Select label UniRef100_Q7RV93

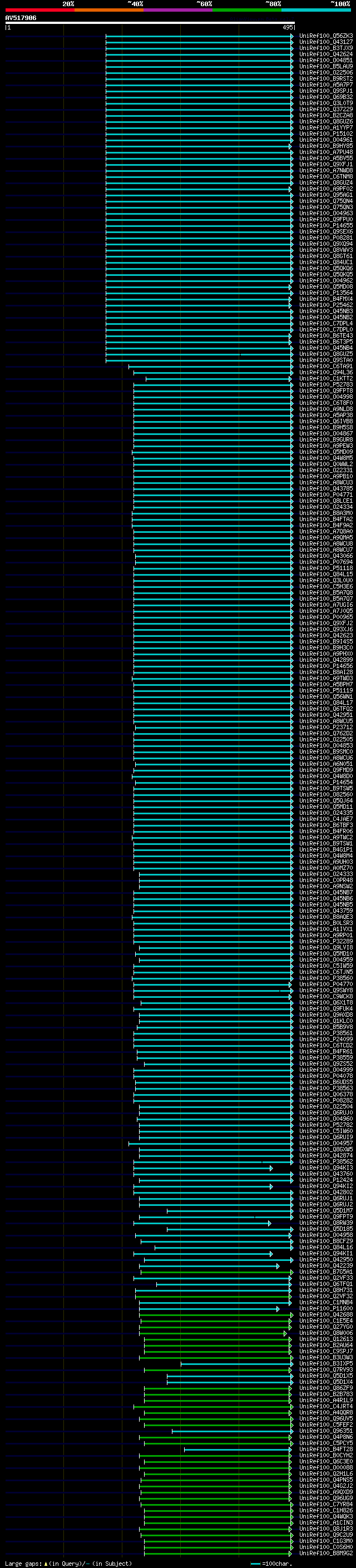click(x=325, y=1369)
